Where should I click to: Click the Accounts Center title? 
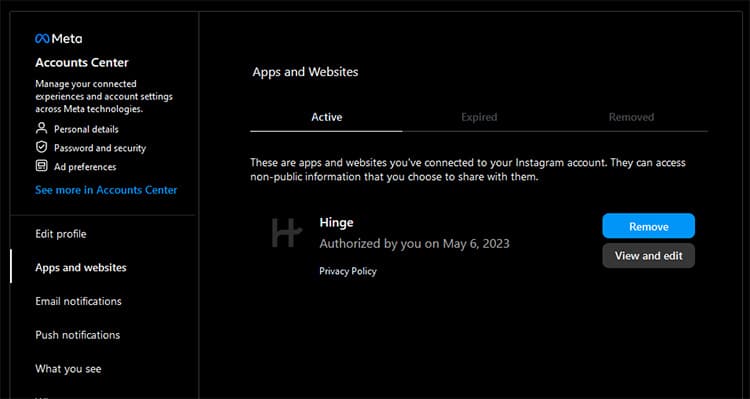[x=82, y=63]
